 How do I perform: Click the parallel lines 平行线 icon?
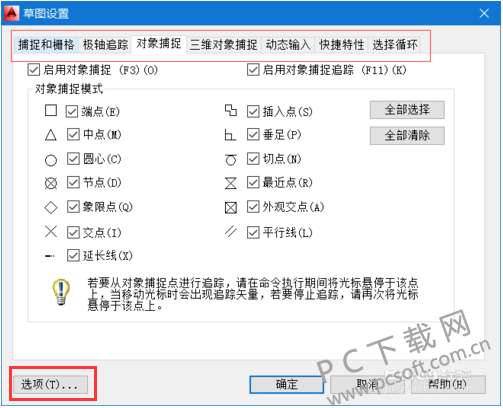click(231, 231)
